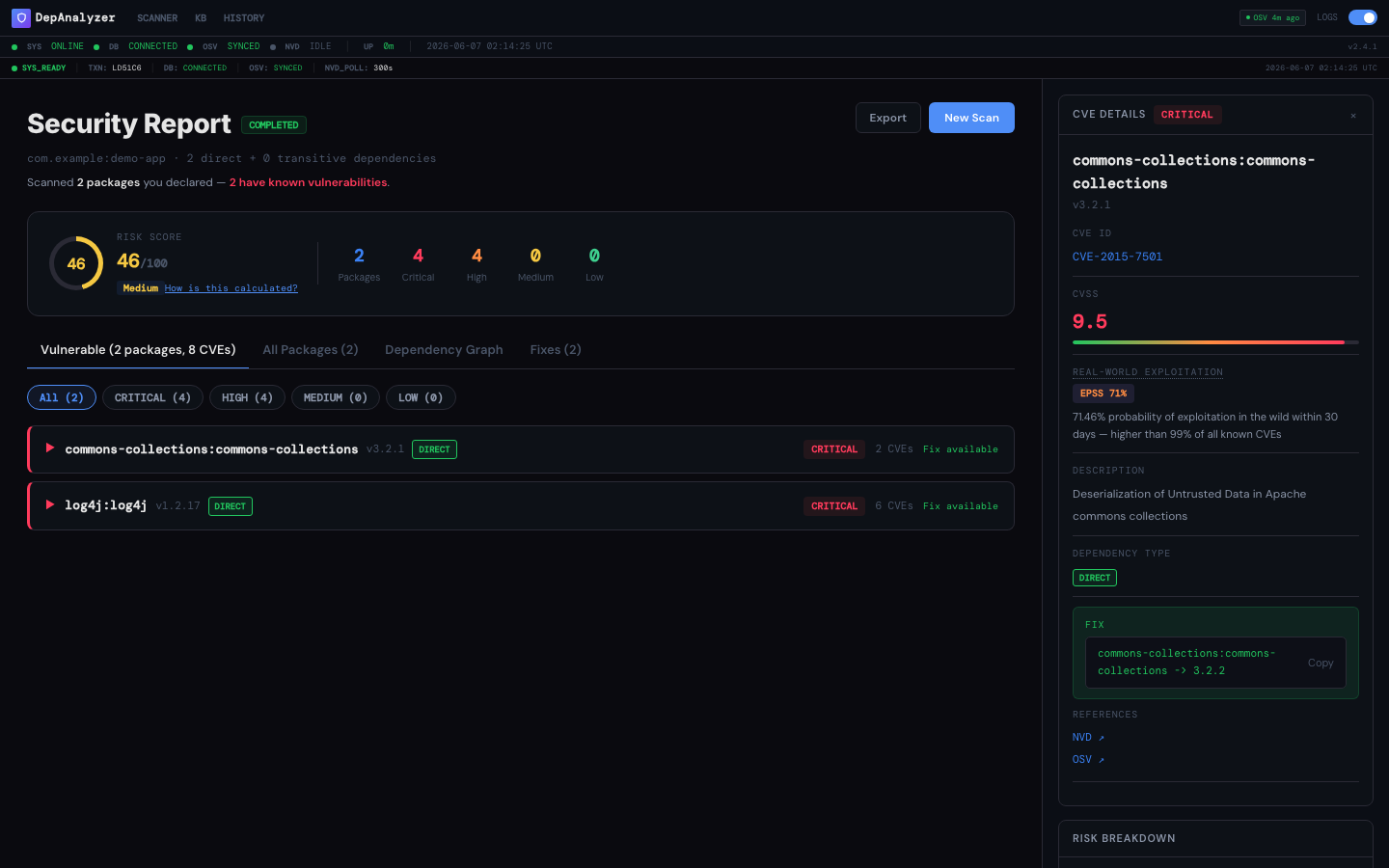
Task: Switch to the All Packages (2) tab
Action: coord(311,350)
